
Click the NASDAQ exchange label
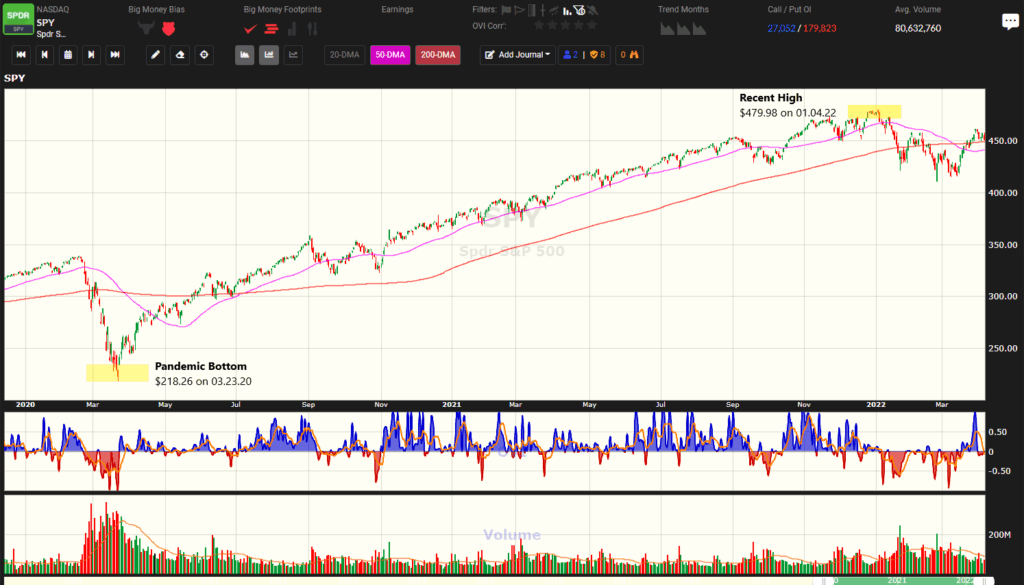(x=53, y=9)
